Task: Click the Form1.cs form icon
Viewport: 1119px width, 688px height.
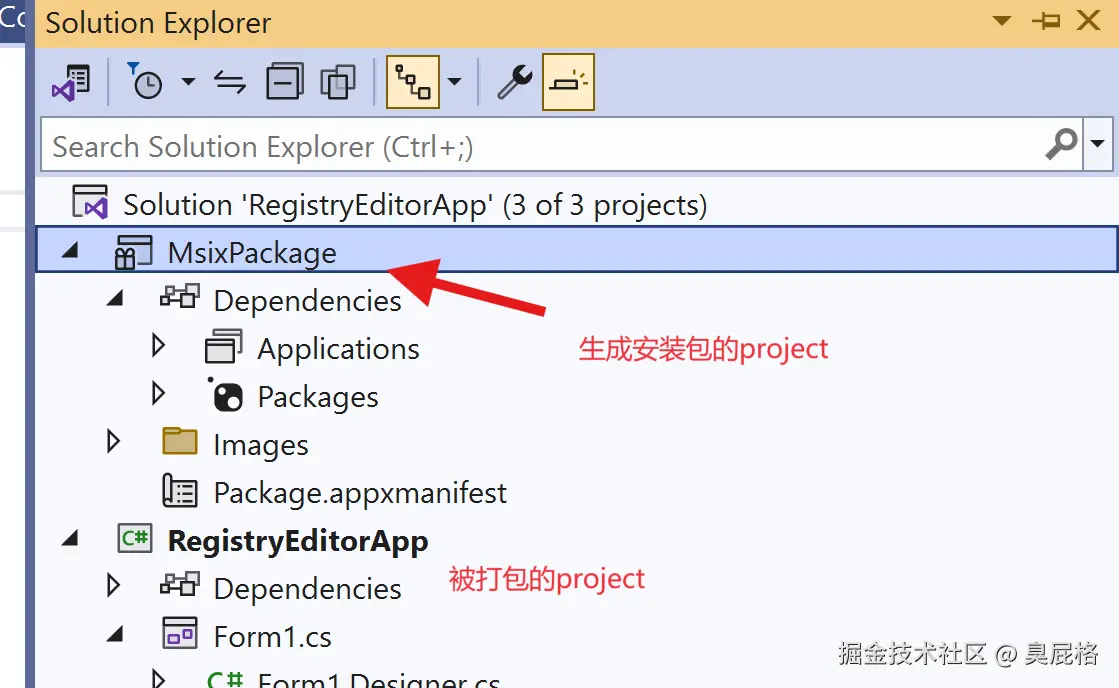Action: pos(180,633)
